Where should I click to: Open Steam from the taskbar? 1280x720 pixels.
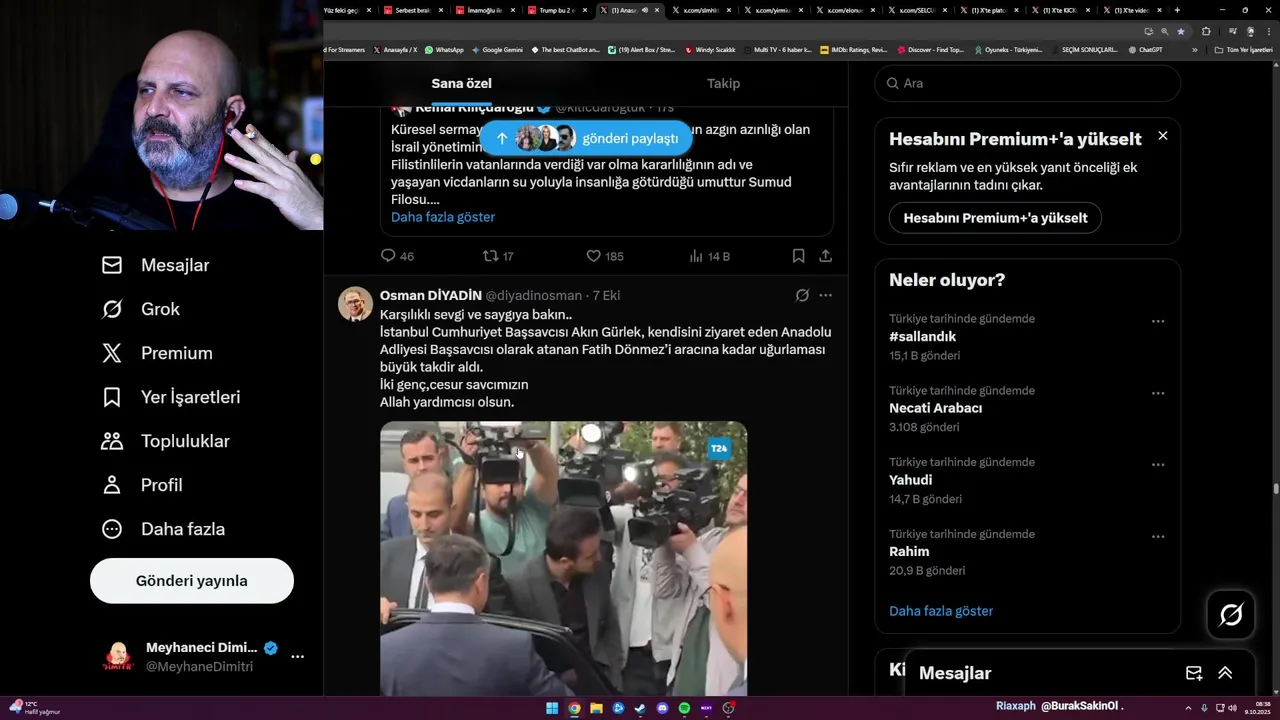pyautogui.click(x=640, y=708)
